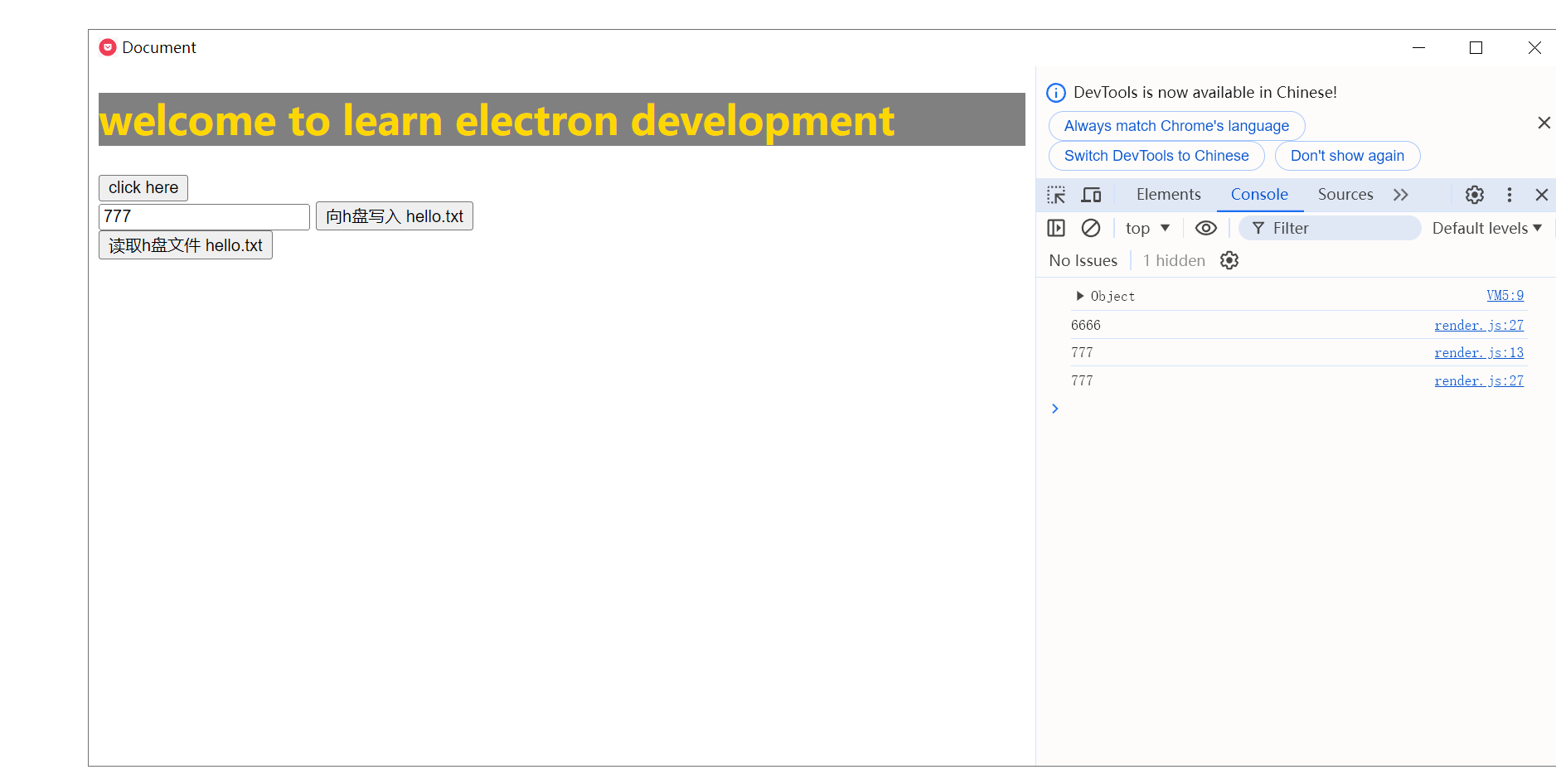The width and height of the screenshot is (1556, 784).
Task: Click the No Issues label
Action: (1083, 260)
